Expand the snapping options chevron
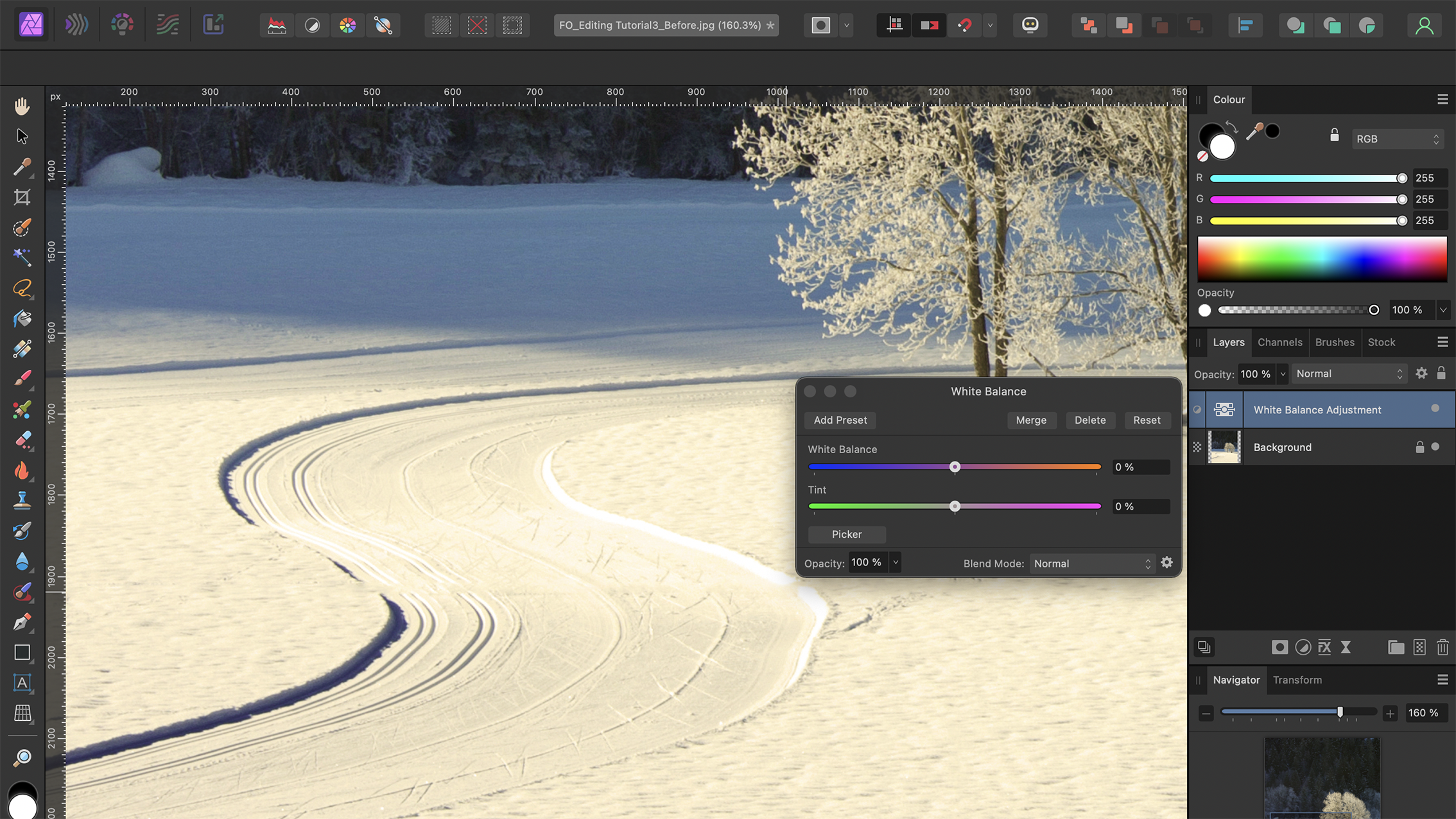 coord(990,26)
